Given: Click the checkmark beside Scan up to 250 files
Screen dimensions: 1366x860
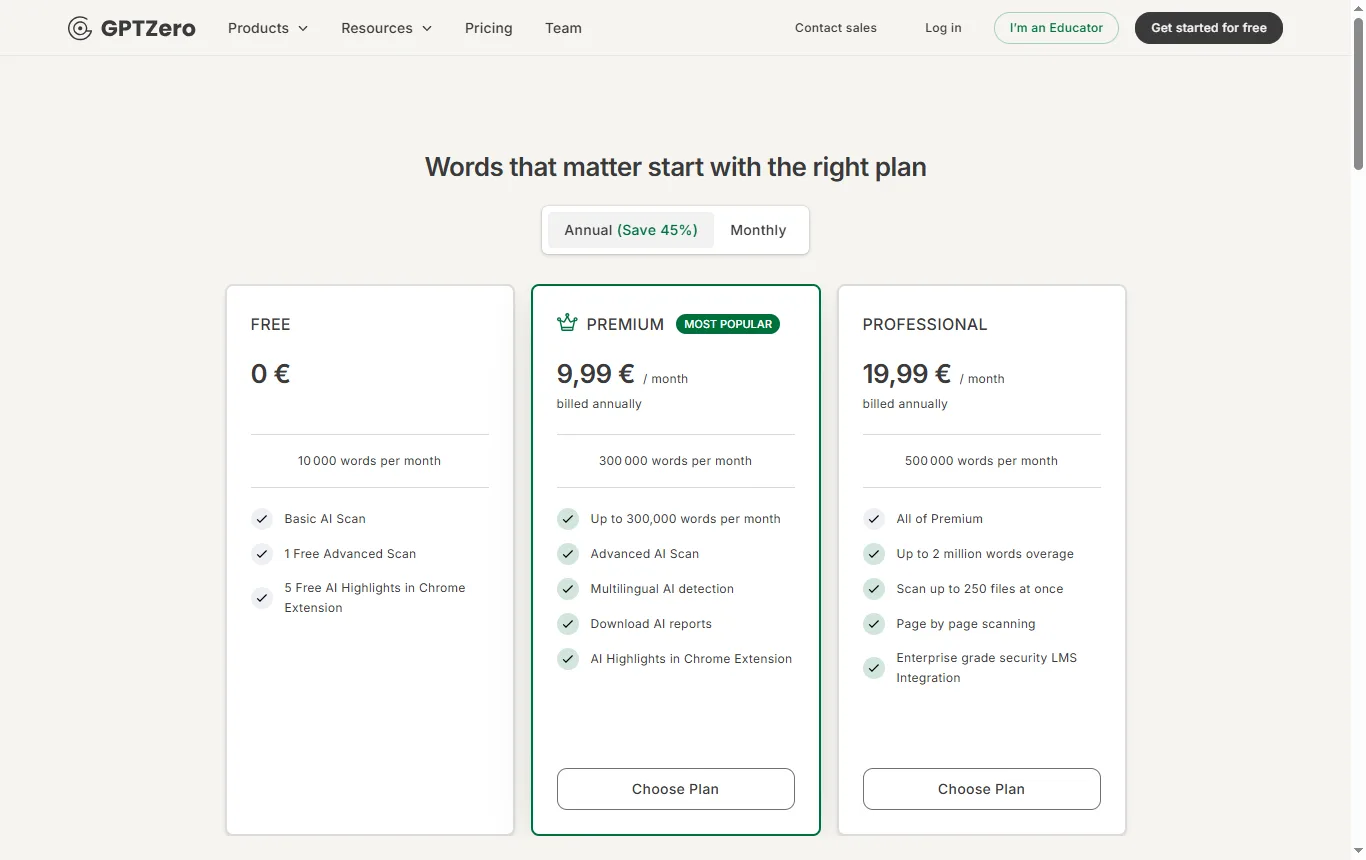Looking at the screenshot, I should coord(874,589).
